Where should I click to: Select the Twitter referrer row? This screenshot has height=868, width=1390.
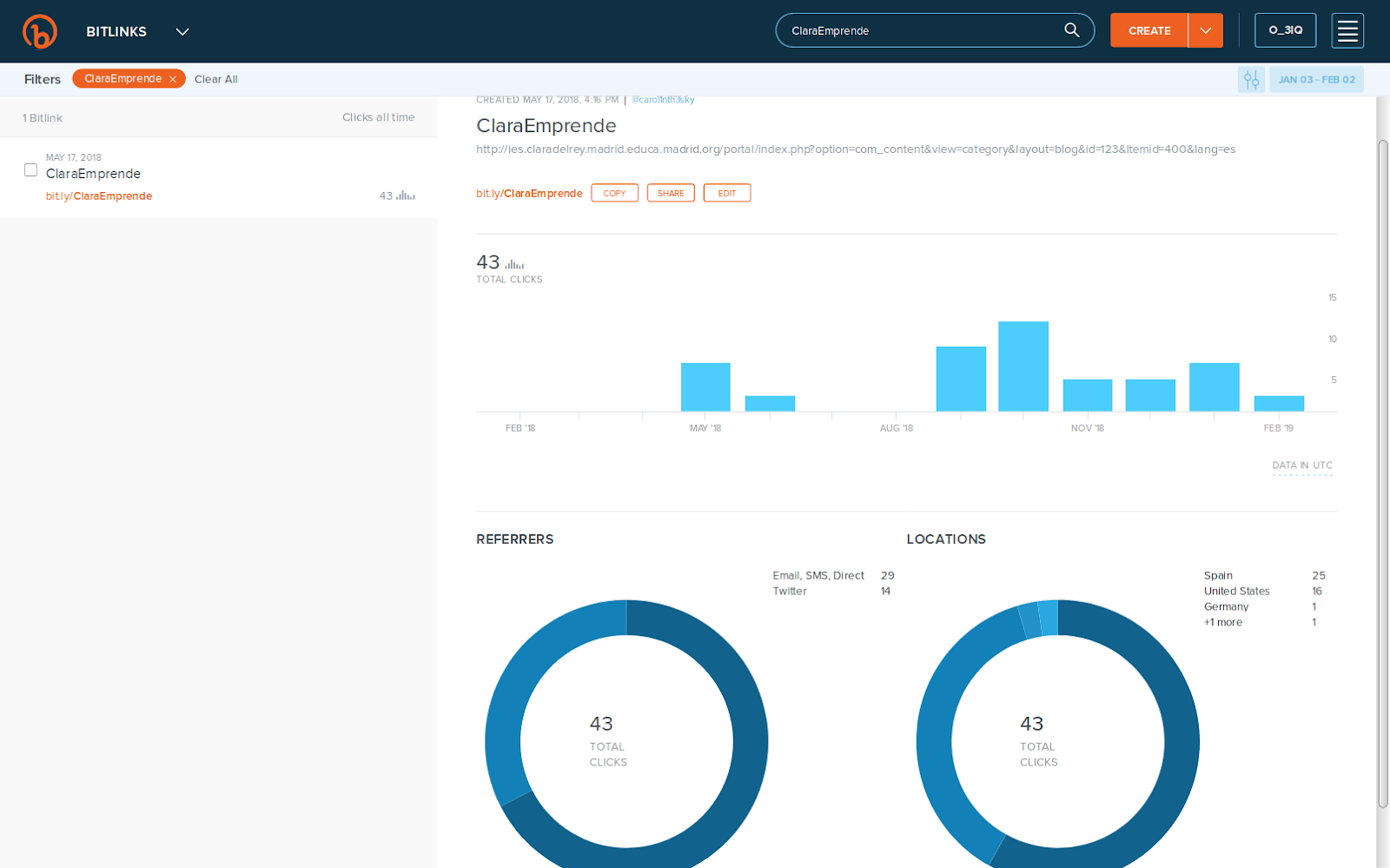point(831,592)
